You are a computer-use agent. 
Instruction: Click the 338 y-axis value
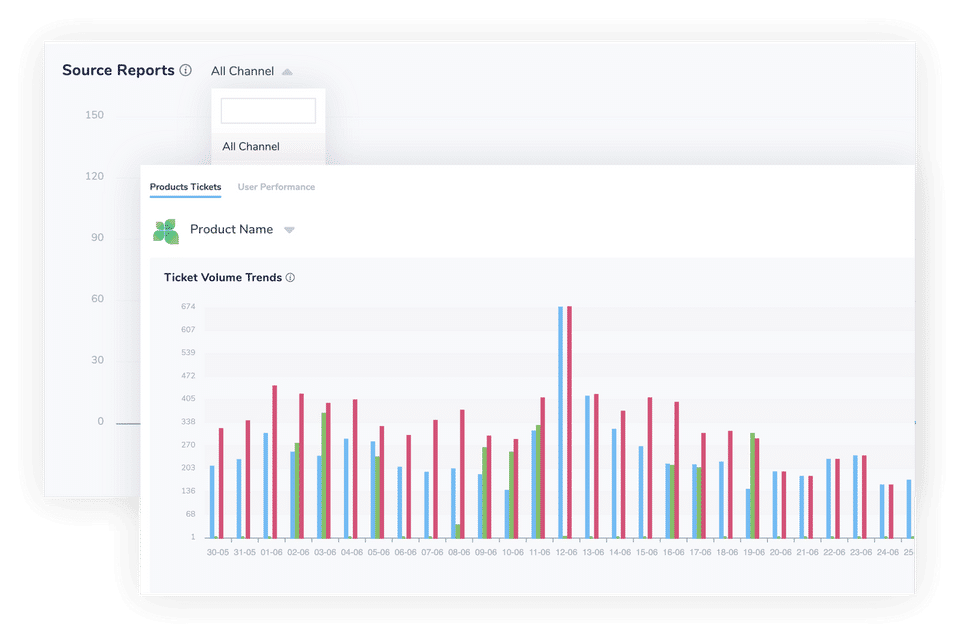click(188, 422)
